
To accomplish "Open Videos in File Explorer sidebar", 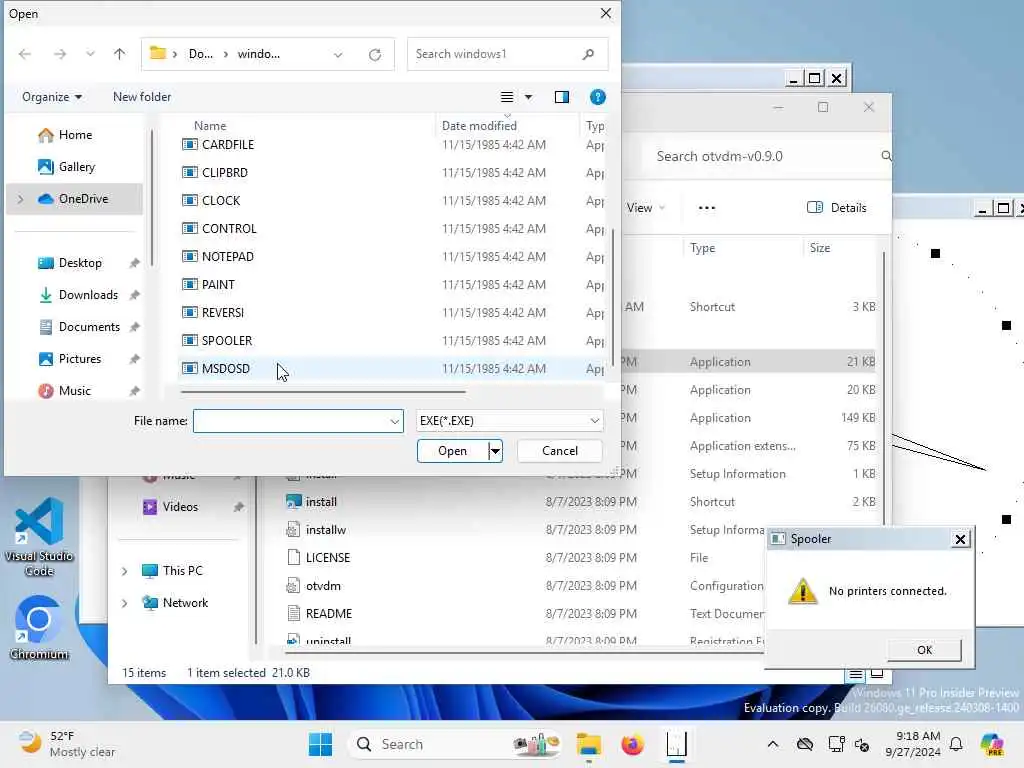I will (x=170, y=507).
